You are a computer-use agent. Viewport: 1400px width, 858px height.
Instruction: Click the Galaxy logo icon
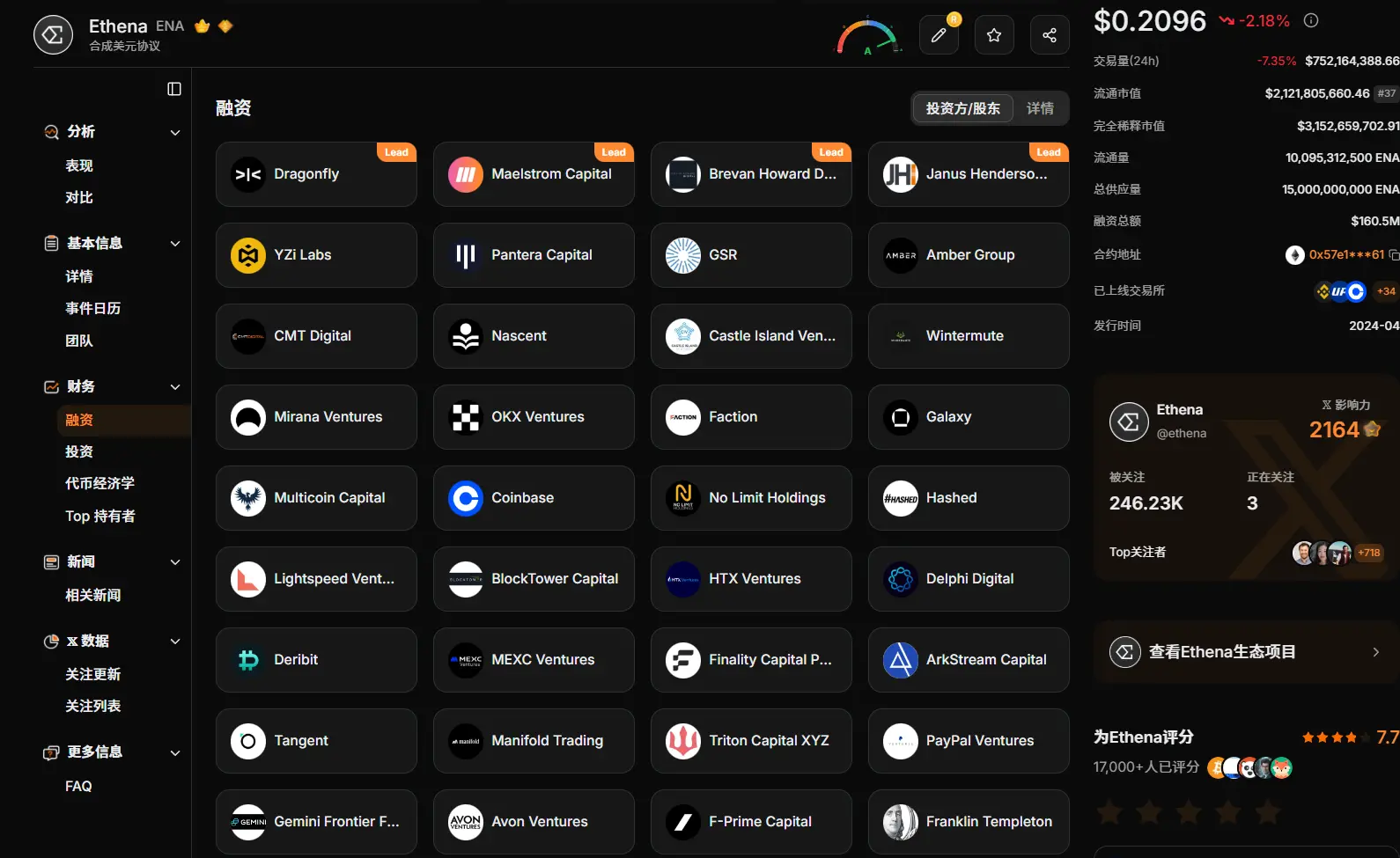[901, 417]
